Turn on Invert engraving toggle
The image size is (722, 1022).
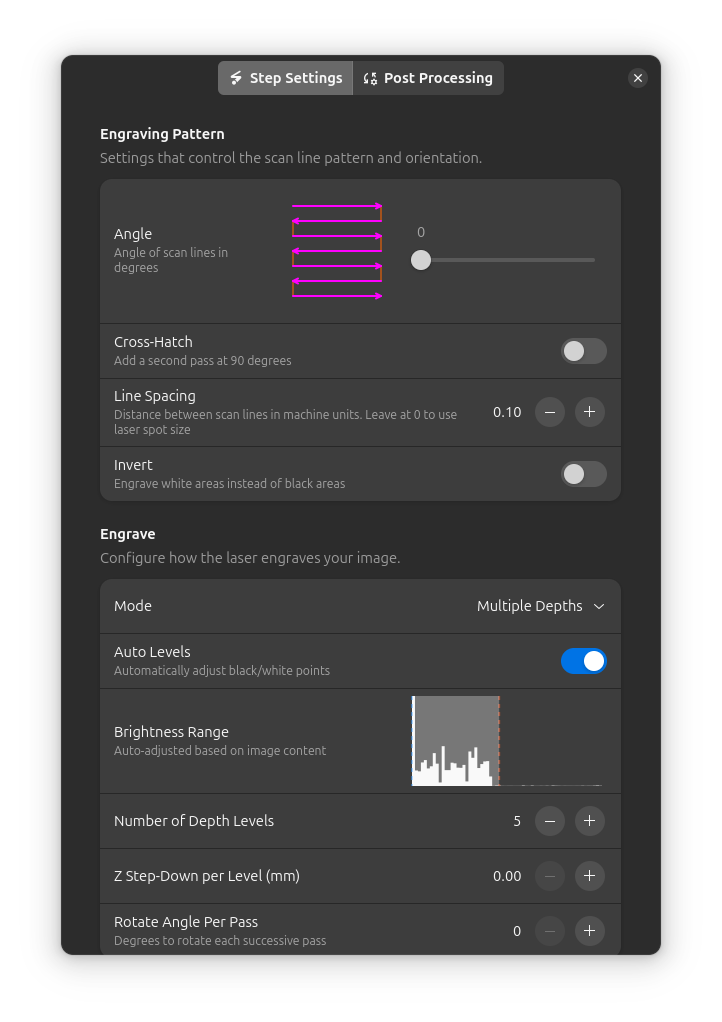click(x=584, y=474)
